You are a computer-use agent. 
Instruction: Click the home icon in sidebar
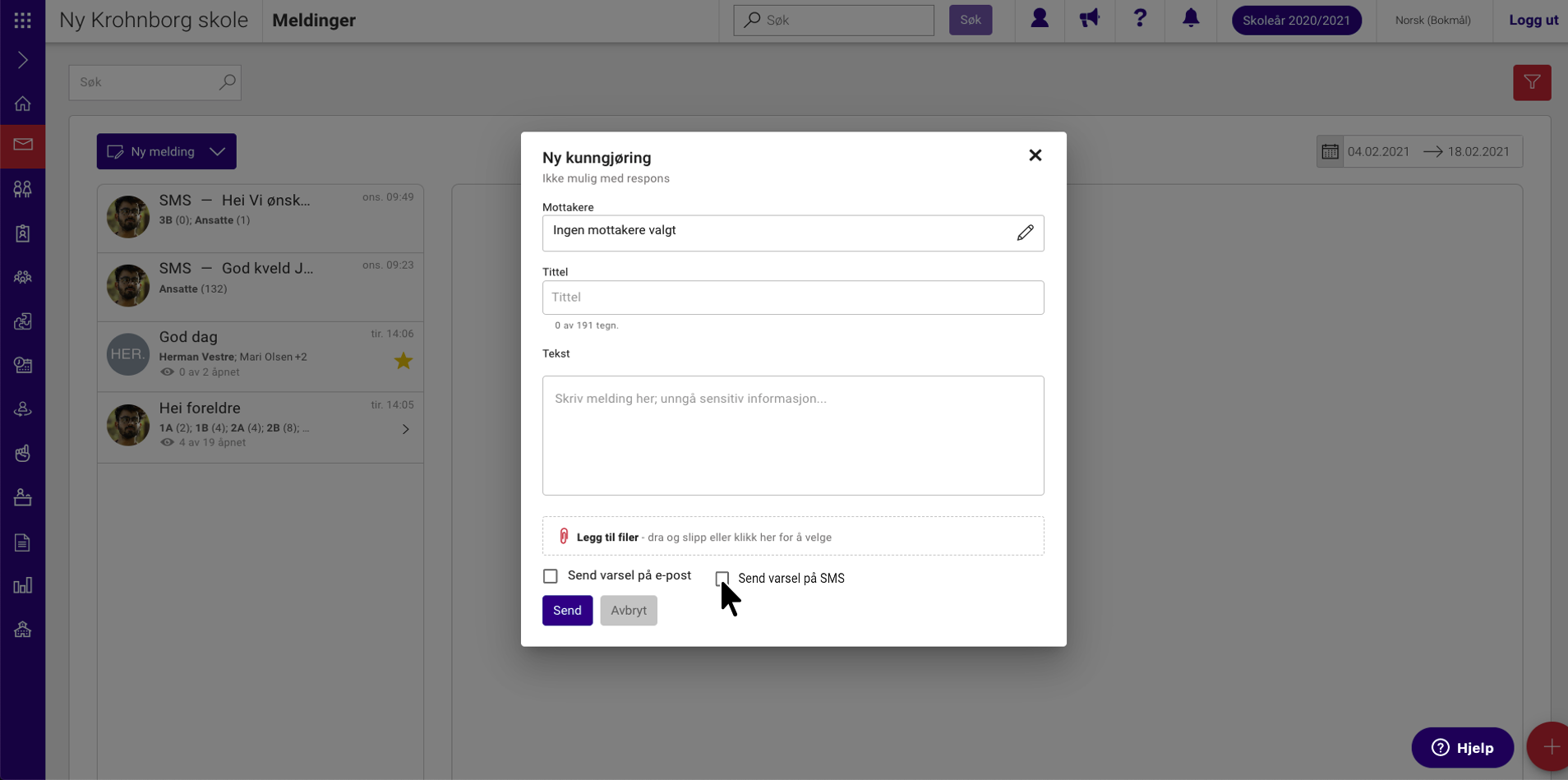pyautogui.click(x=23, y=104)
